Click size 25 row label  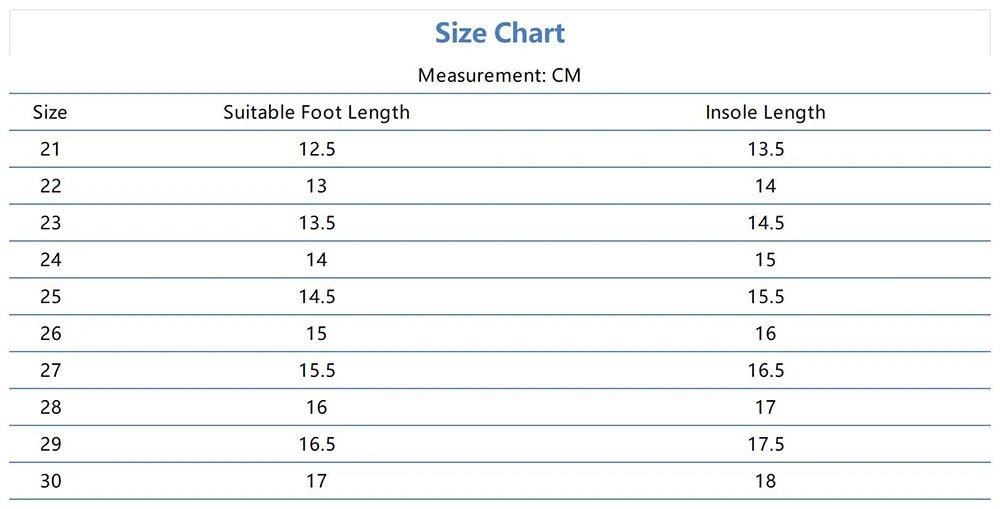[x=50, y=297]
